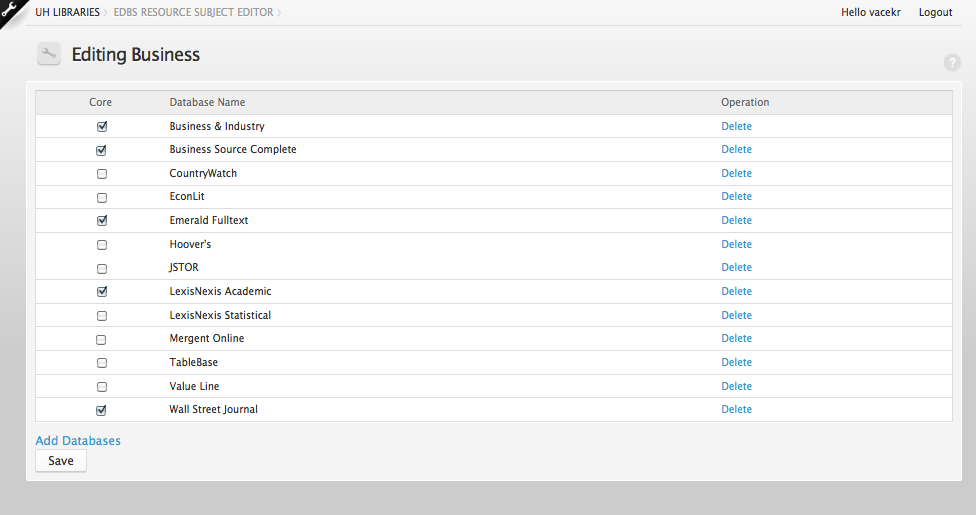
Task: Remove Wall Street Journal with Delete
Action: [x=736, y=409]
